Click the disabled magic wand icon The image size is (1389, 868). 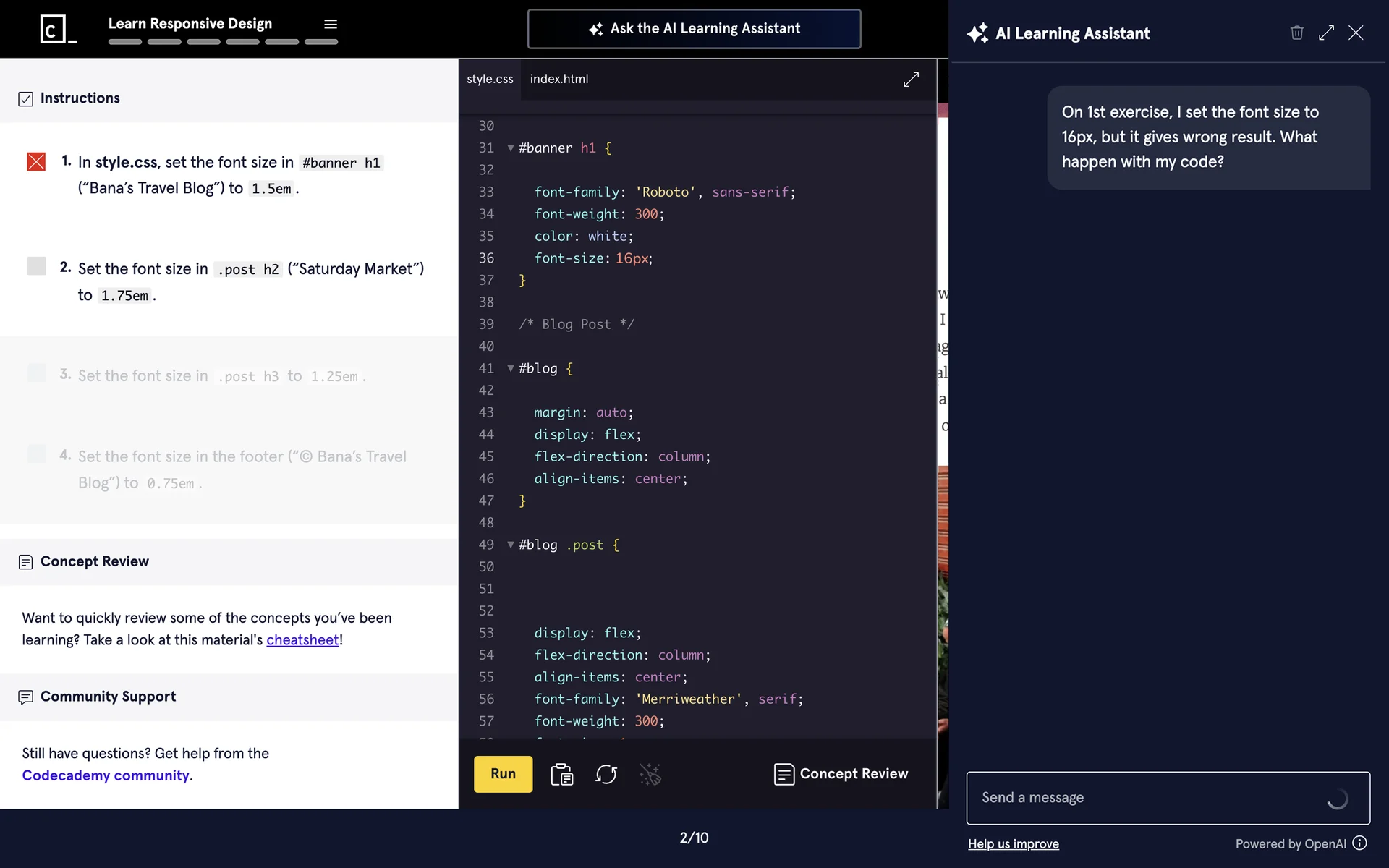(x=650, y=774)
